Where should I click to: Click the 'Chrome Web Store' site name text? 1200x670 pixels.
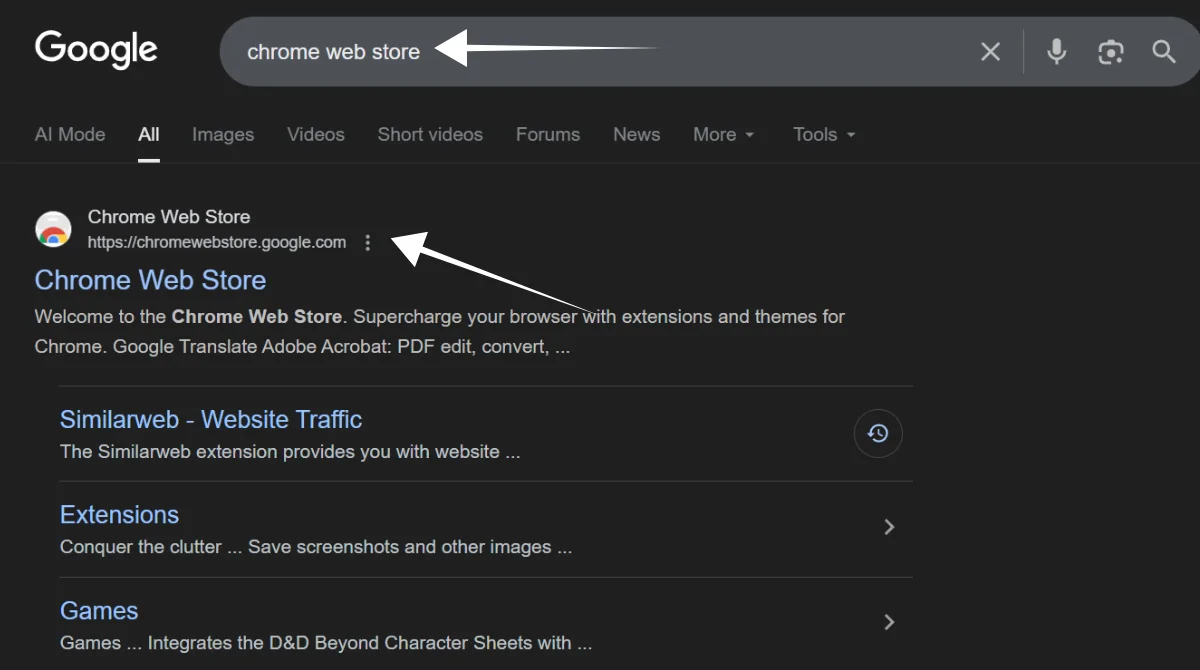click(x=169, y=217)
